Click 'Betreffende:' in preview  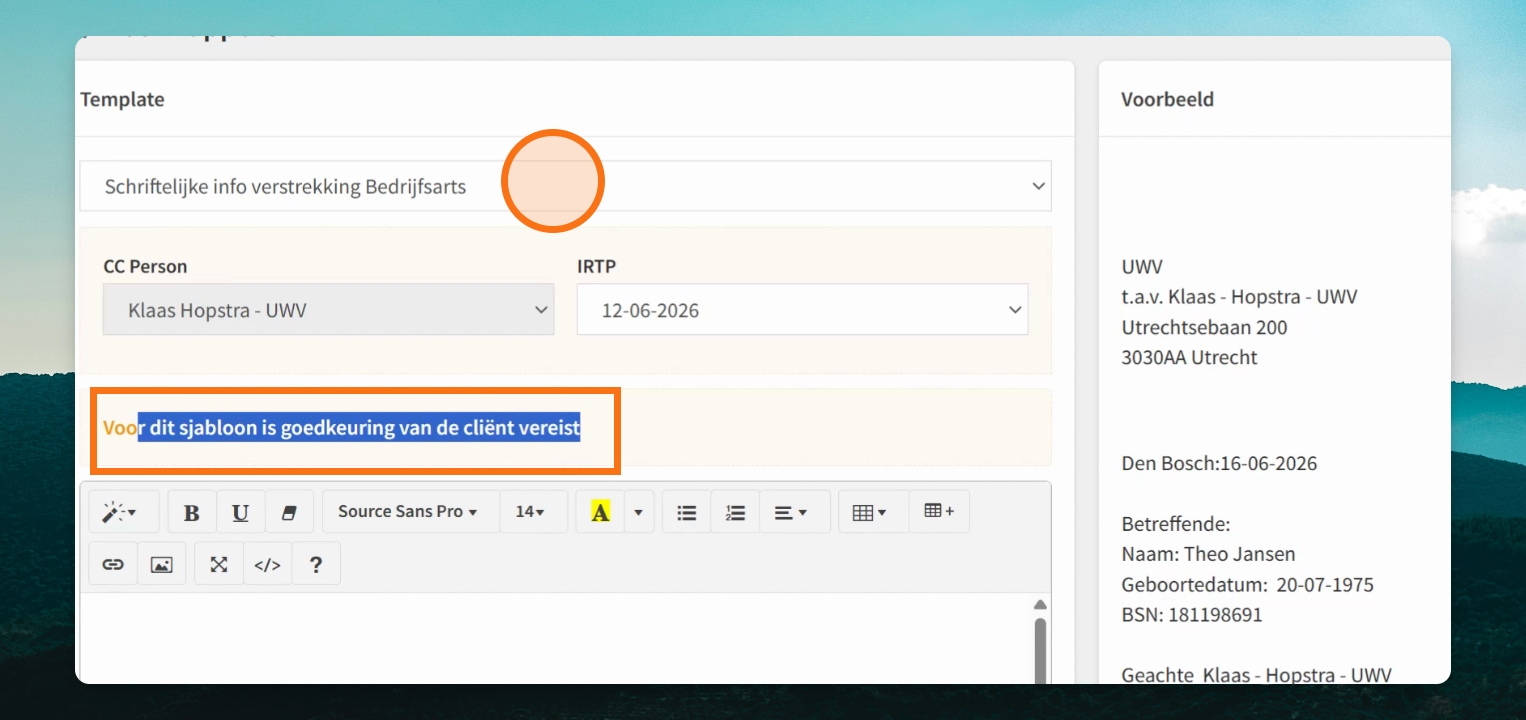[1176, 524]
